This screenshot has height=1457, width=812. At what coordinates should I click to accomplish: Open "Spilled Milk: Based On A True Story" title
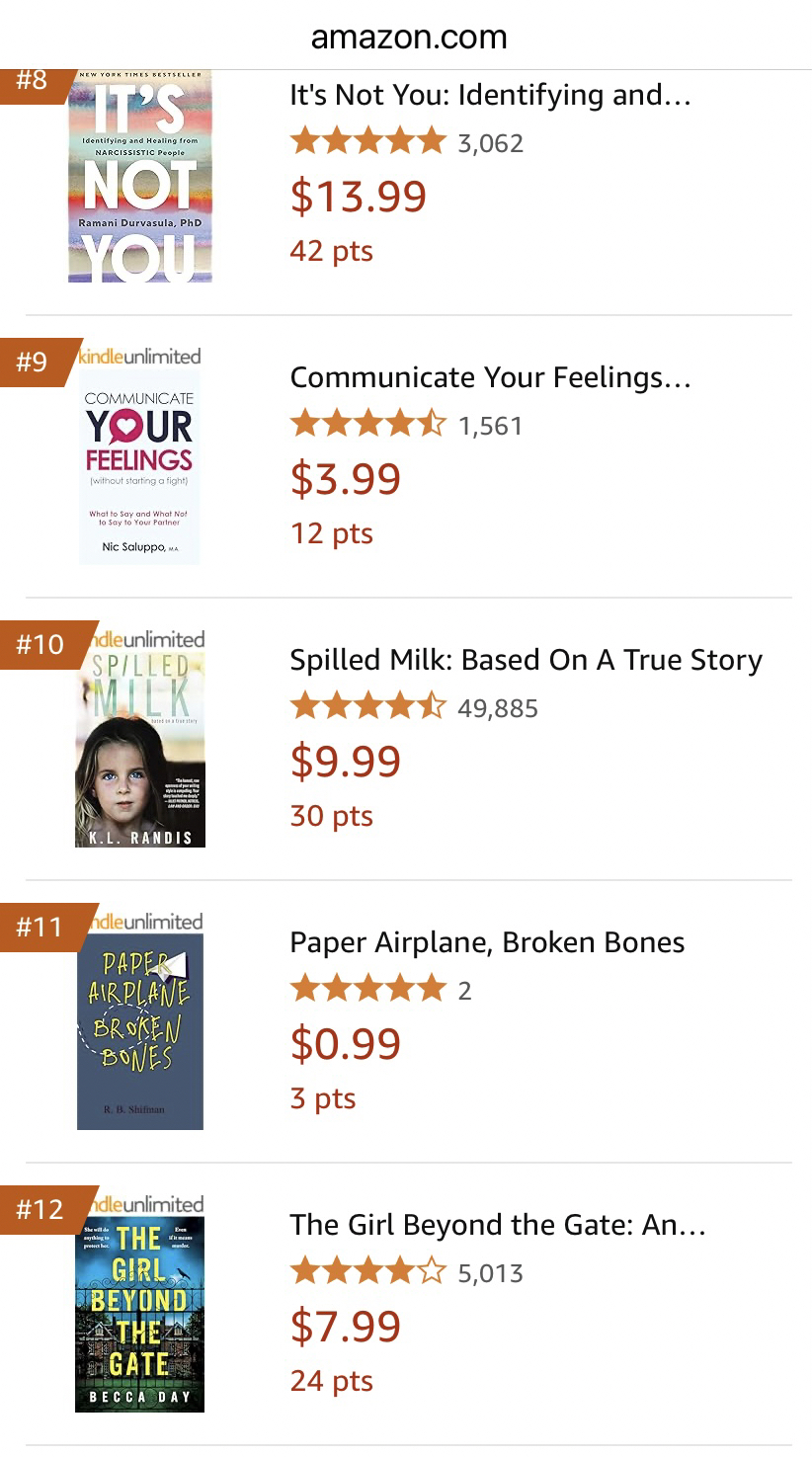point(526,660)
